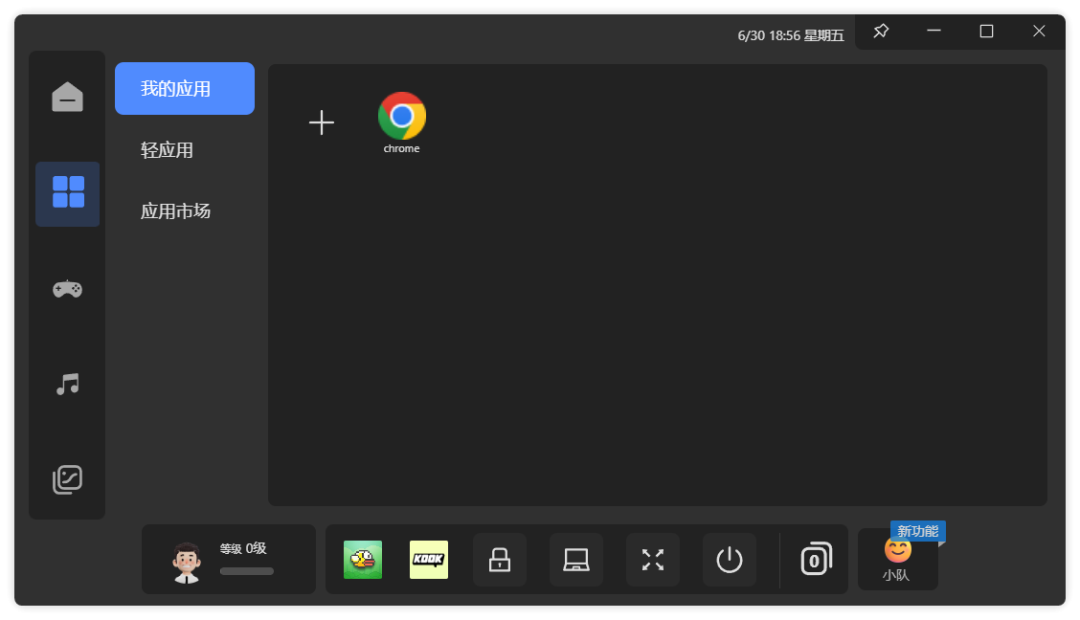Click the user avatar picture

[x=187, y=561]
